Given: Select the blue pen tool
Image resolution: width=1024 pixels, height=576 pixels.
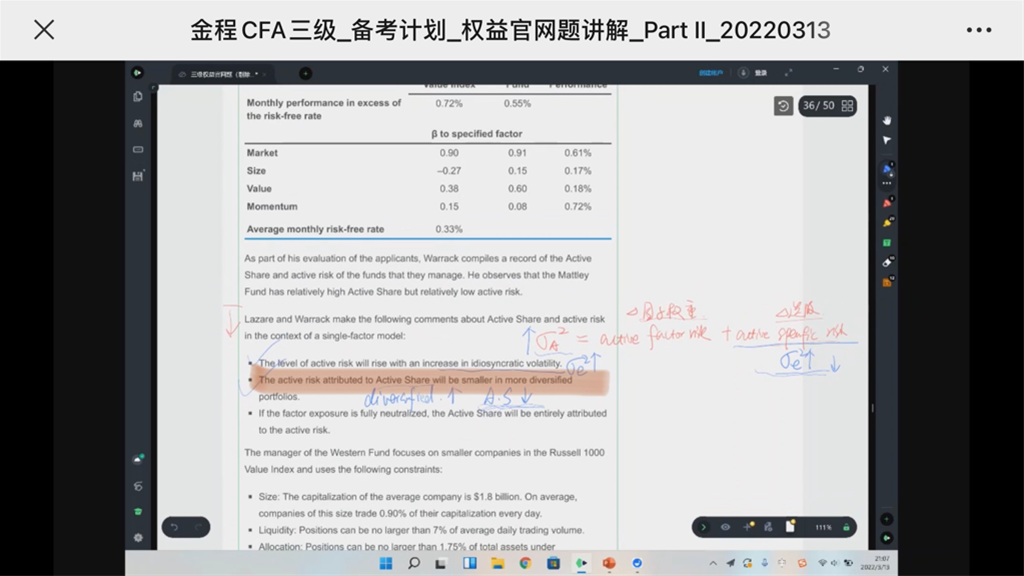Looking at the screenshot, I should (887, 168).
